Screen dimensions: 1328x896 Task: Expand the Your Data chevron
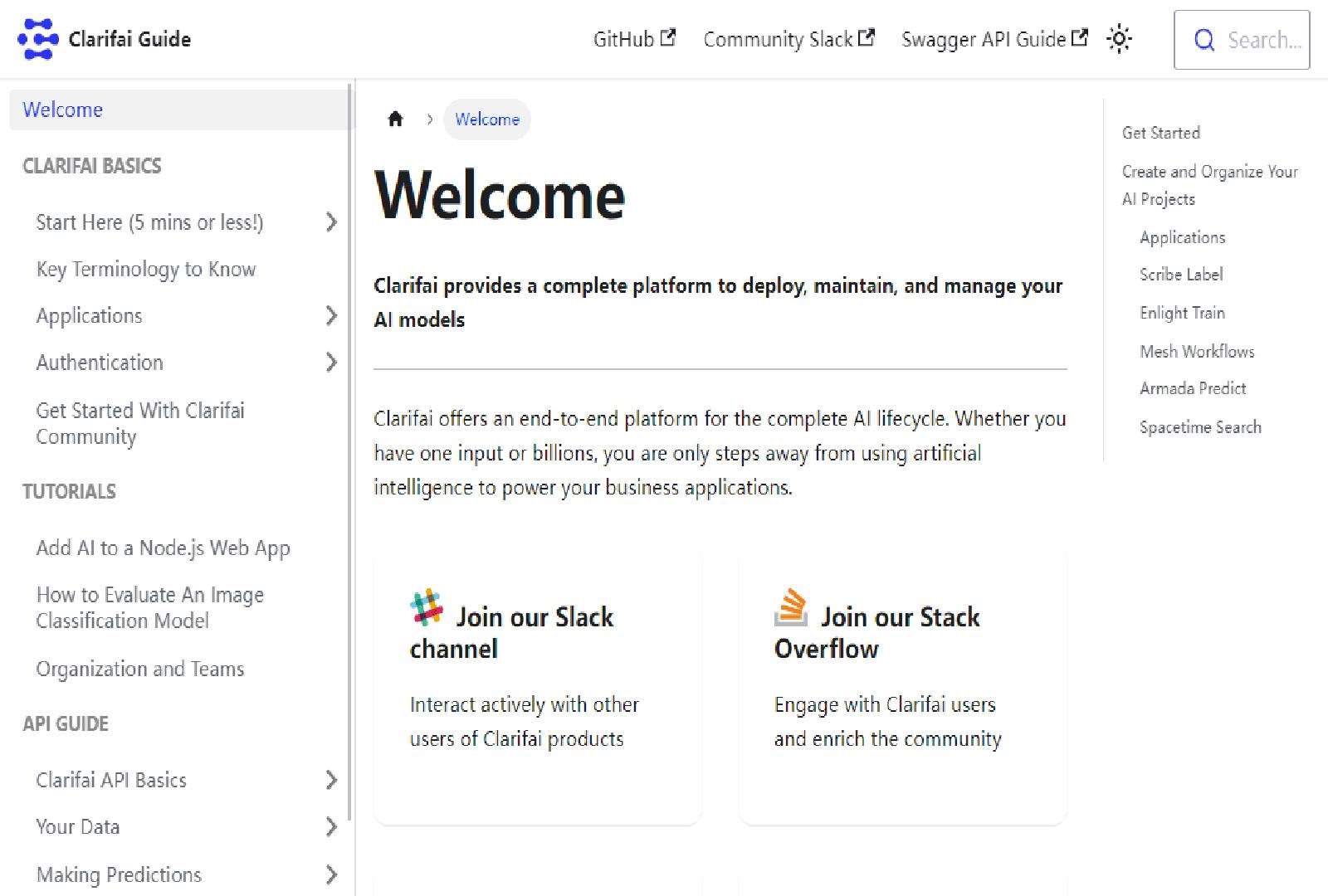click(331, 827)
